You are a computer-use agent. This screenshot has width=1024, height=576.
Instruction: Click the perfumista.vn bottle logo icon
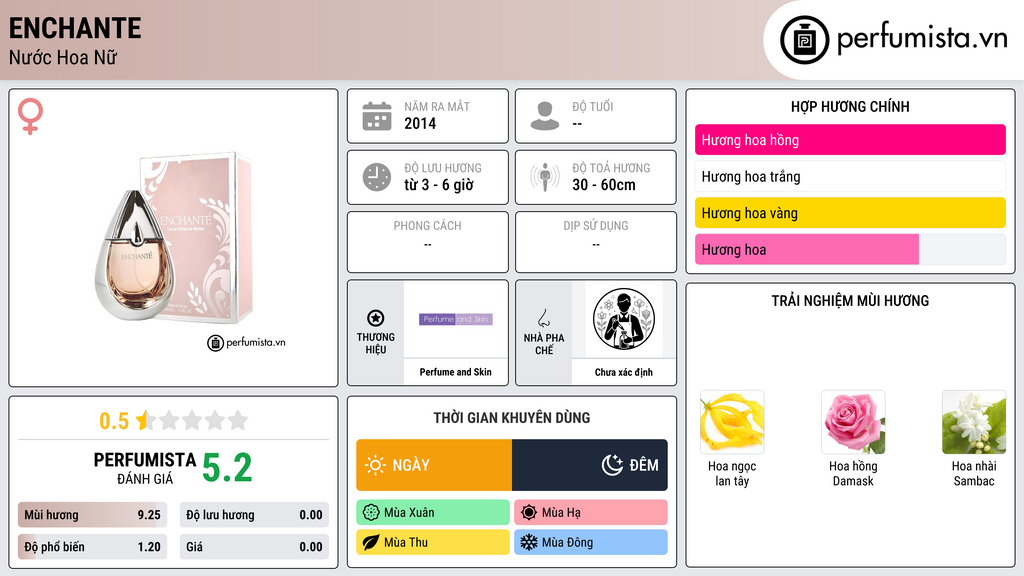point(804,40)
